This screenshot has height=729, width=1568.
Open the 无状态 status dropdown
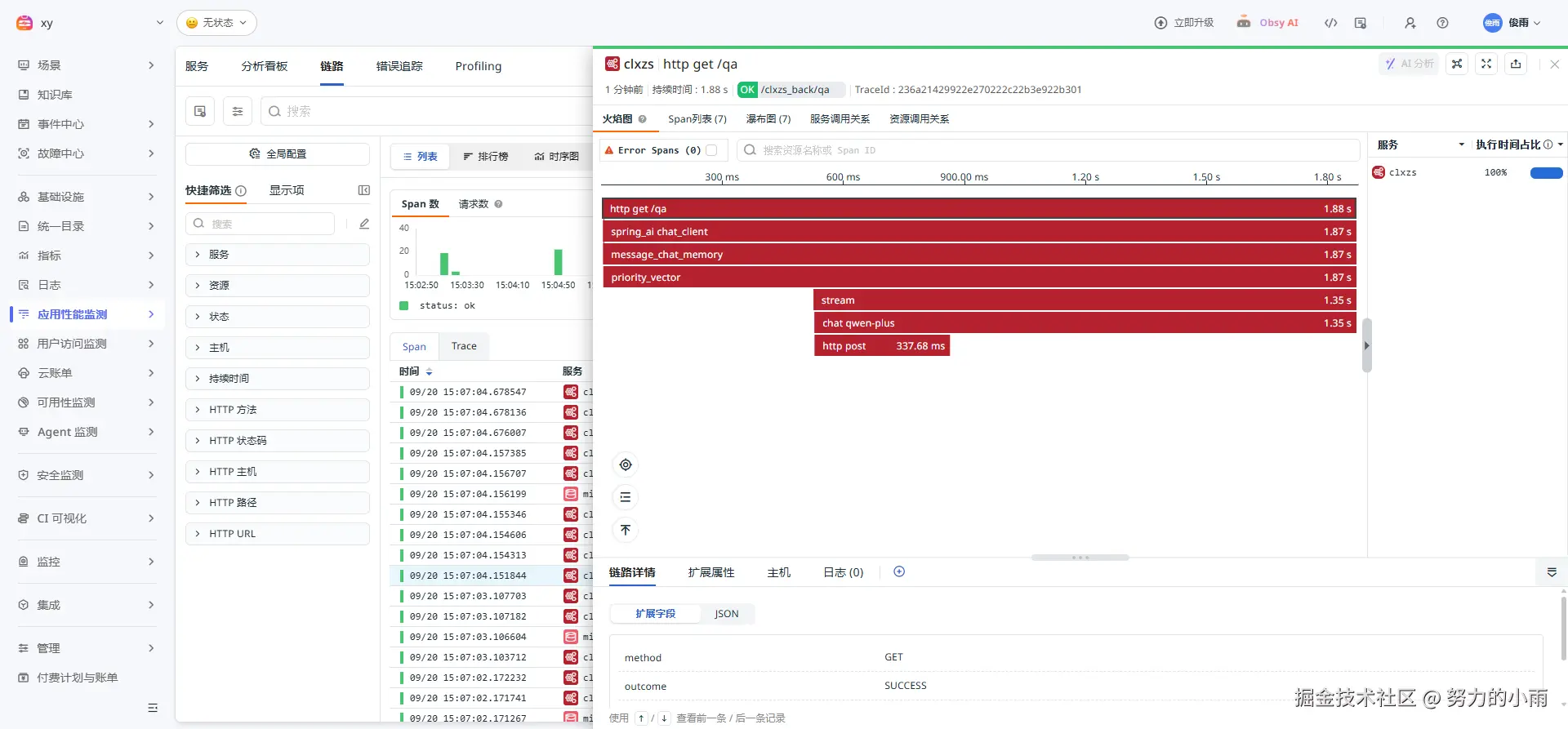(216, 23)
